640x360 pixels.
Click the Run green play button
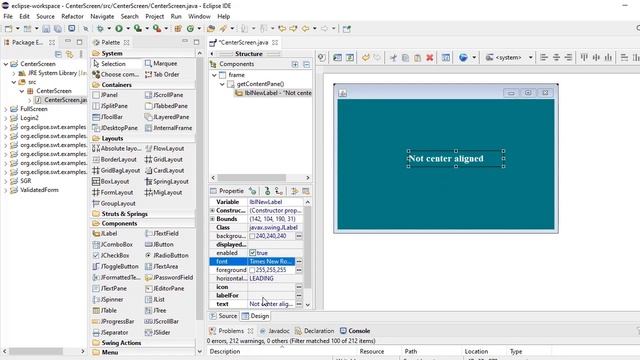119,29
